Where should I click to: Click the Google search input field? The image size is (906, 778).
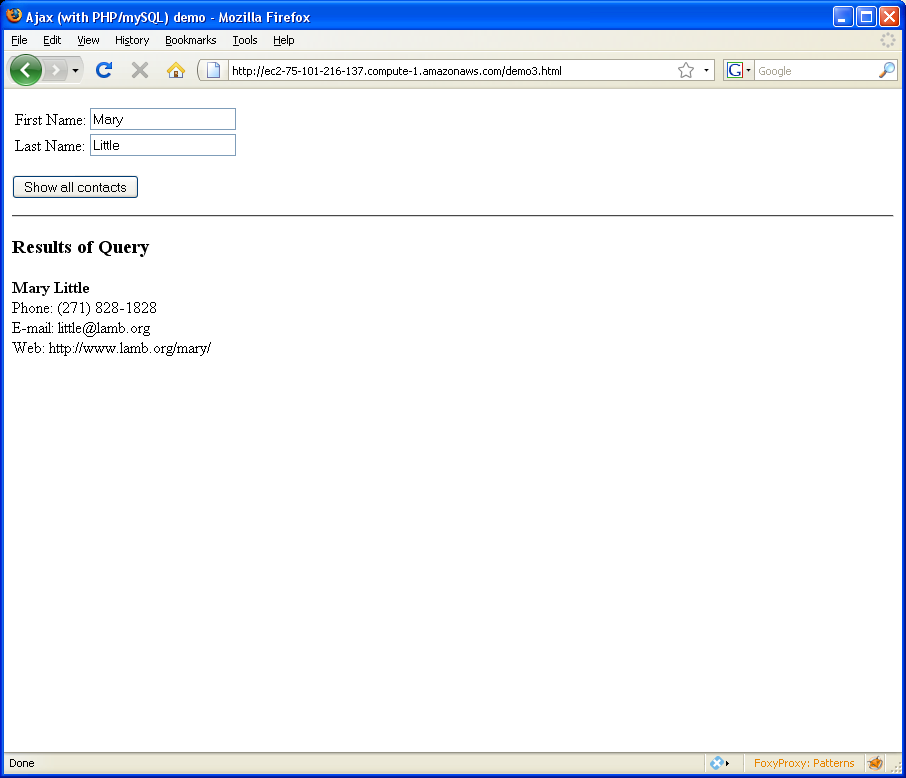(x=815, y=71)
